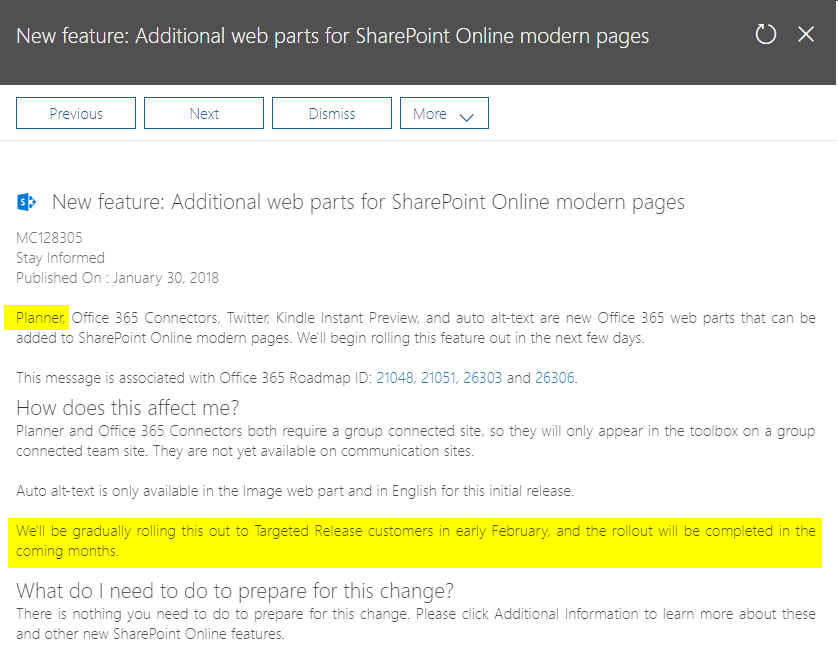Click the 'nothing you need to do' paragraph
Screen dimensions: 838x652
coord(415,624)
